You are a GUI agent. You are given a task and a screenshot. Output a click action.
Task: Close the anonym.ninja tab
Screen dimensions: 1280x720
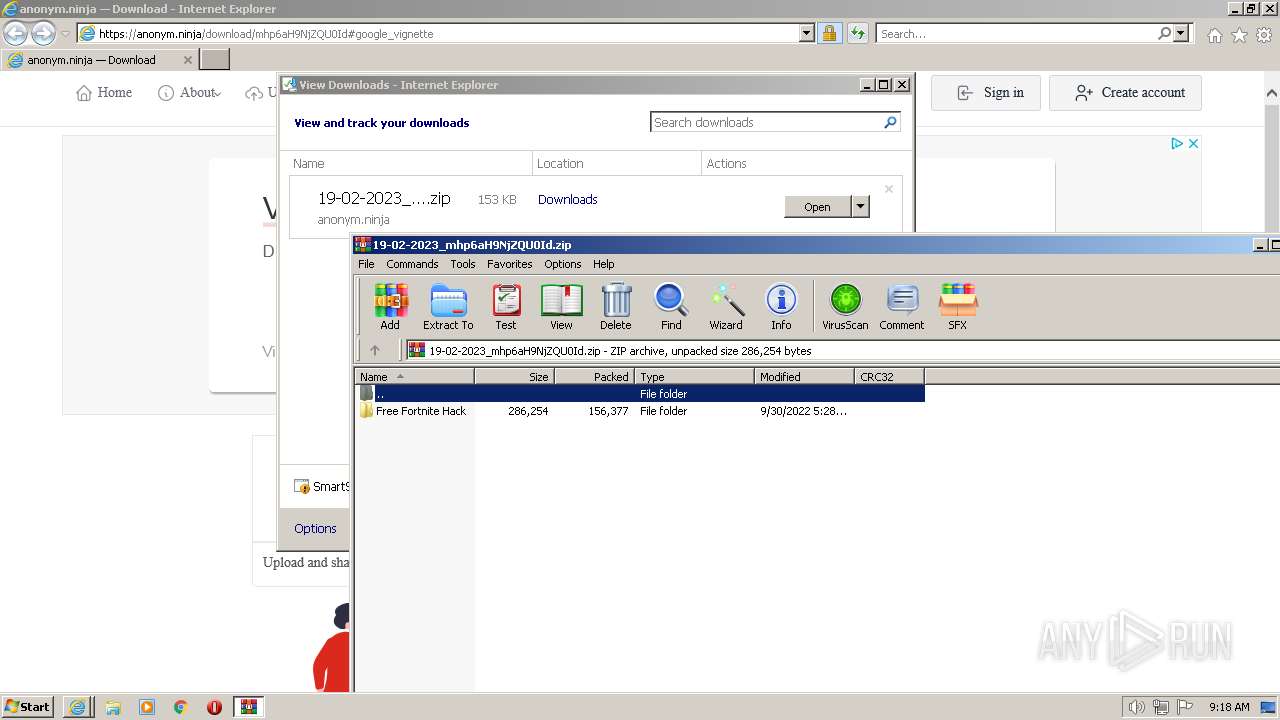(187, 60)
